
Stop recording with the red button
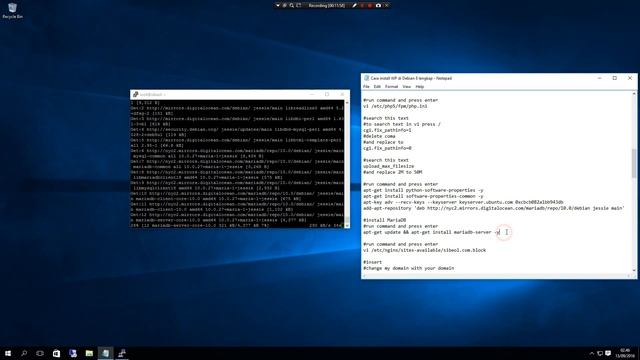[370, 6]
